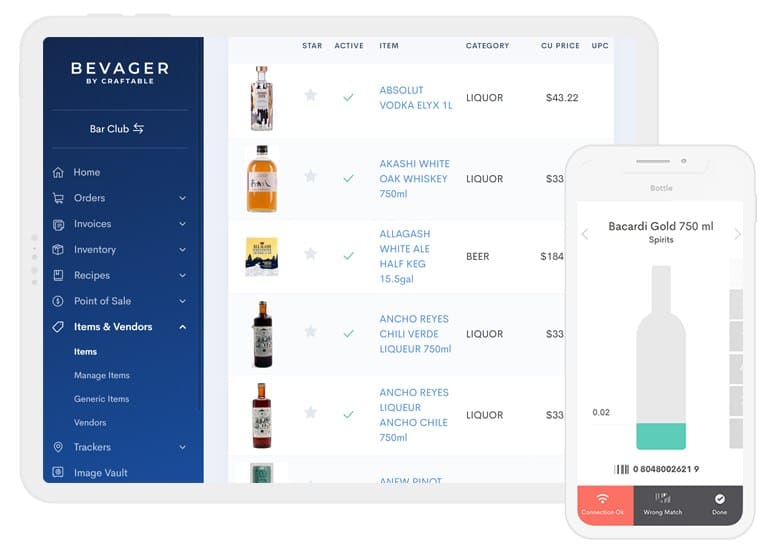Tap the Connection Ok wifi icon on phone

click(603, 498)
